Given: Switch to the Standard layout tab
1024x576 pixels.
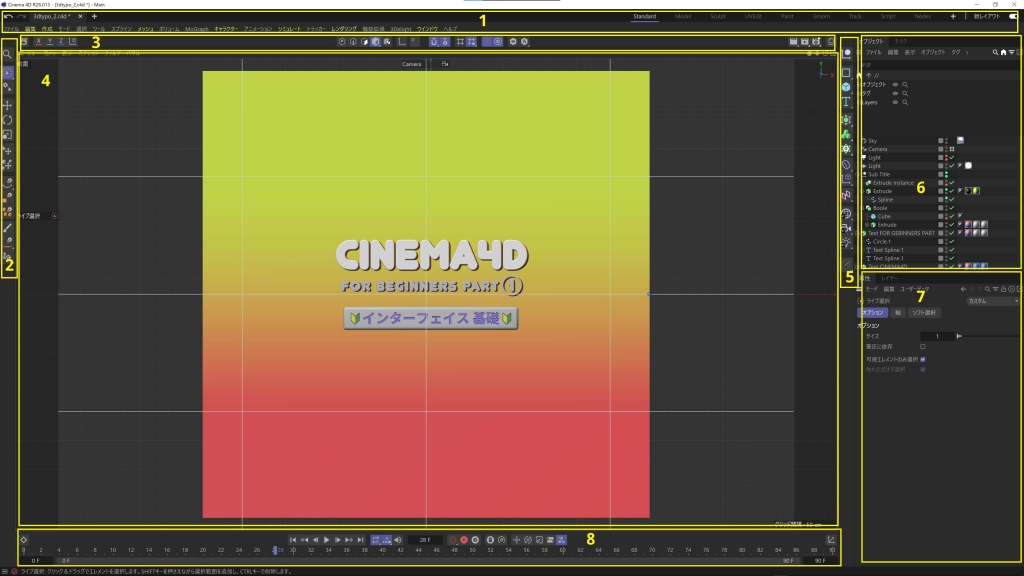Looking at the screenshot, I should [x=645, y=16].
